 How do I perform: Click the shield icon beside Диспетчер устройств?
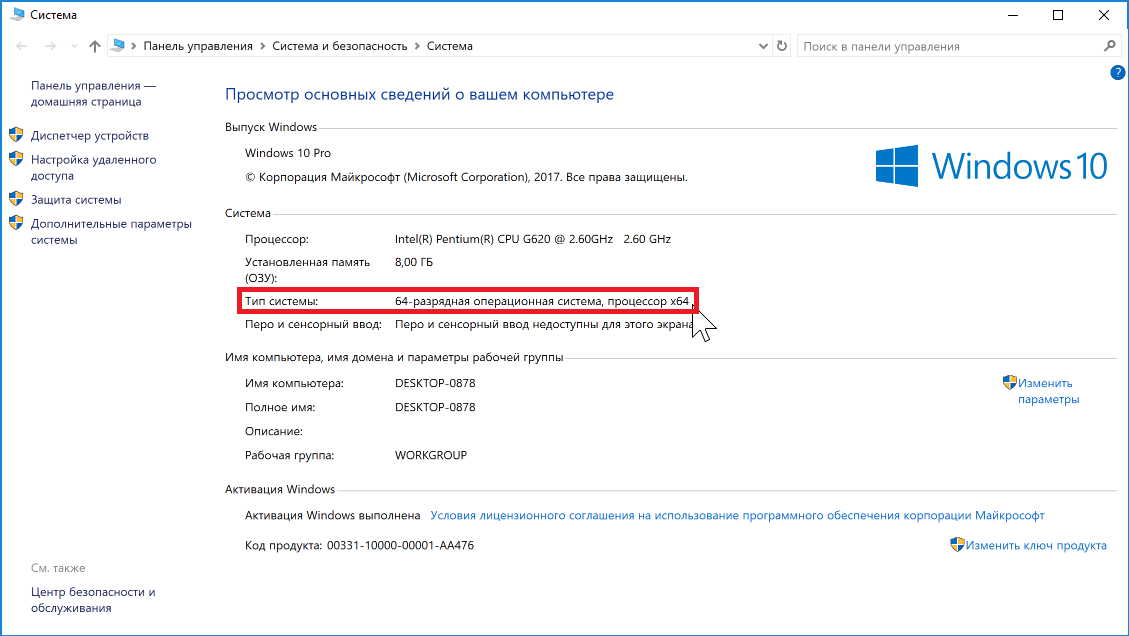click(x=16, y=135)
